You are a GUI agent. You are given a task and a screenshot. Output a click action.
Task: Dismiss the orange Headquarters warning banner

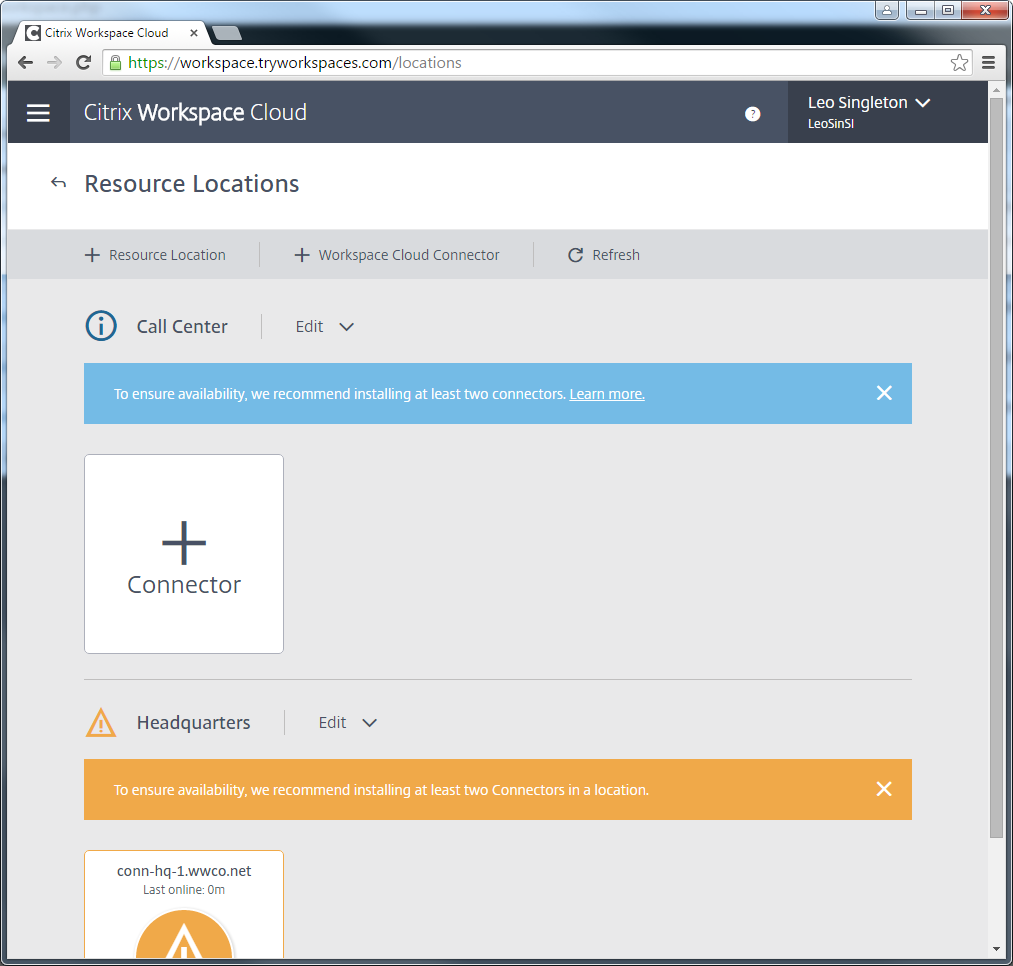(884, 789)
